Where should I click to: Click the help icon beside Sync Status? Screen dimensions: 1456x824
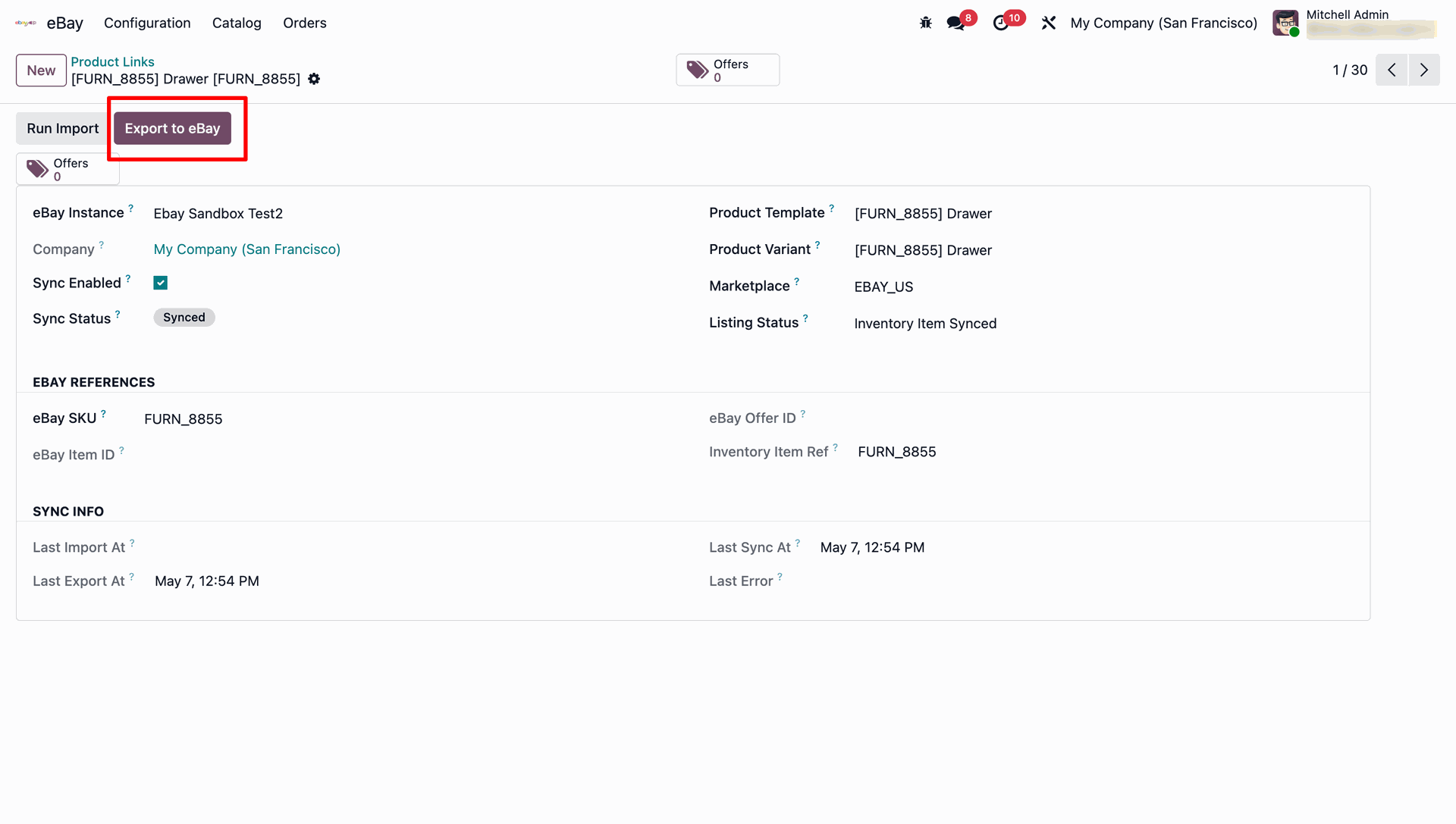point(118,314)
